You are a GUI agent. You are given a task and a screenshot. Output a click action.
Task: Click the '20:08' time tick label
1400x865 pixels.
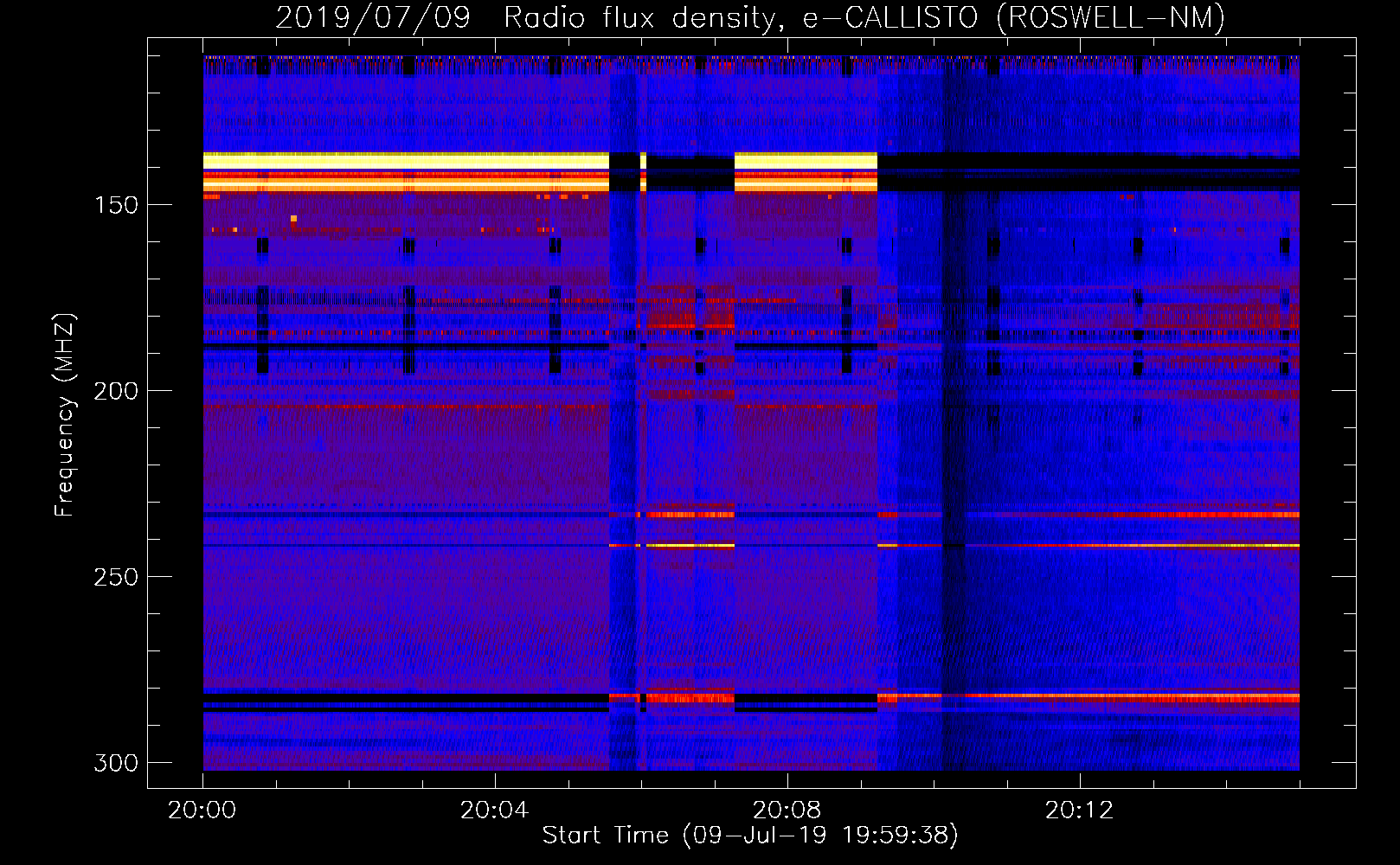tap(787, 810)
